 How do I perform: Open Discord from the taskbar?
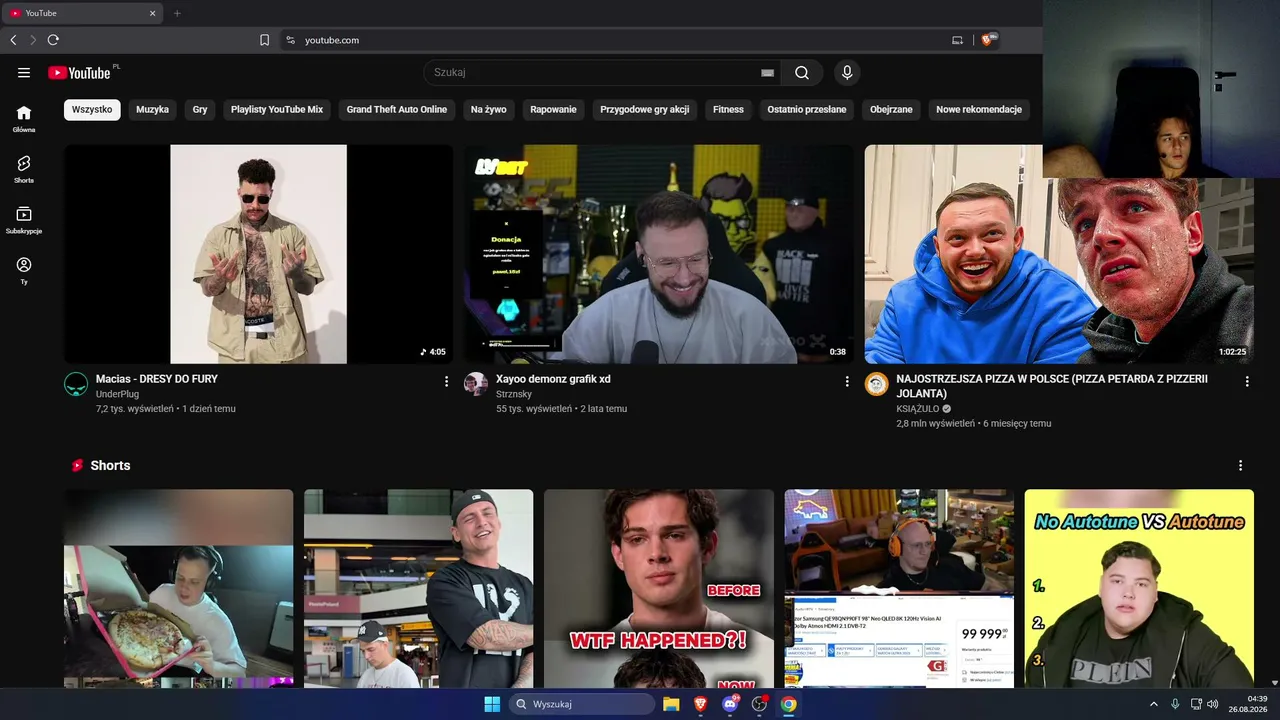(x=730, y=704)
